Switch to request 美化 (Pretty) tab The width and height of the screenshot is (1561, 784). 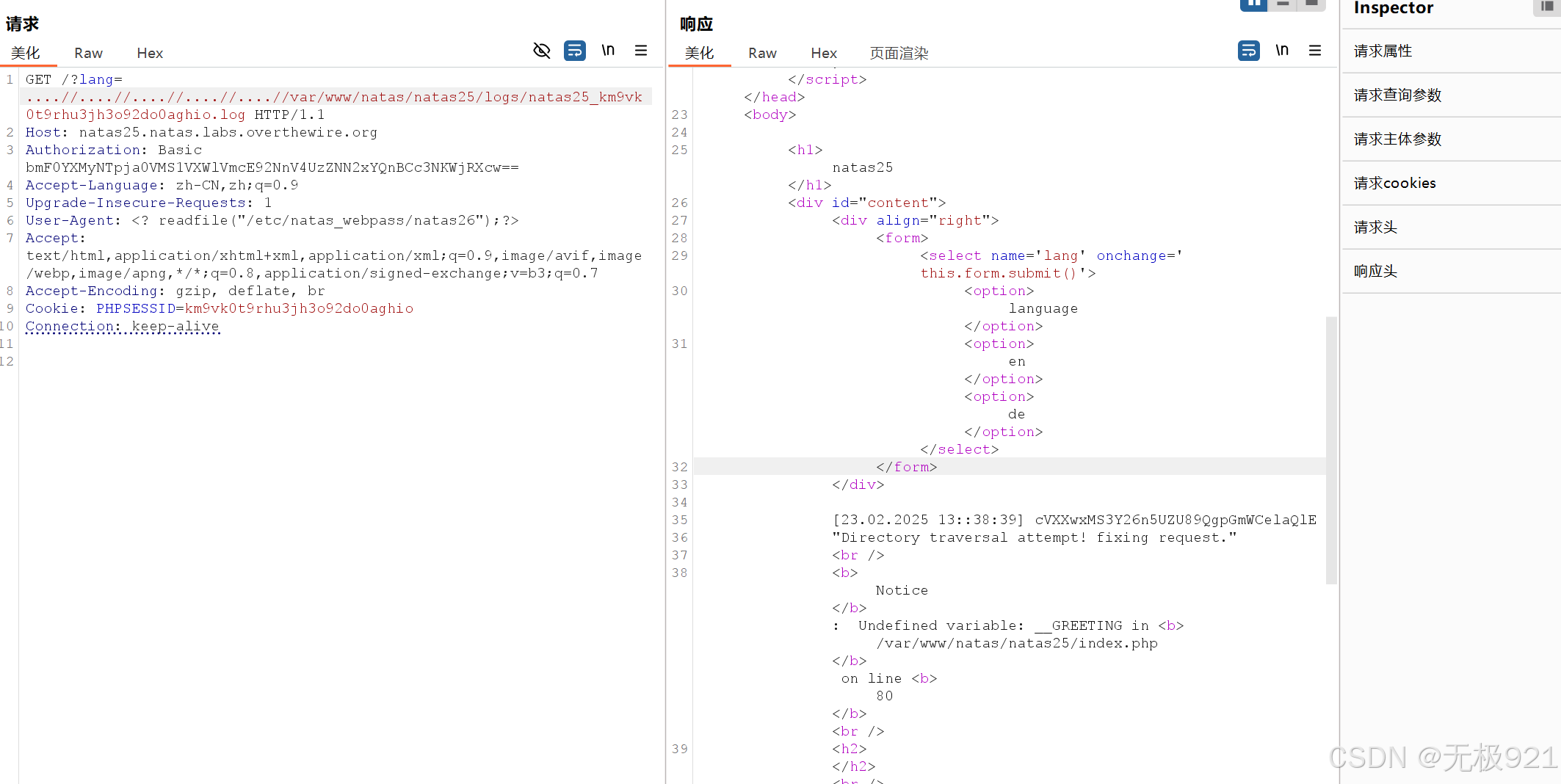(x=26, y=53)
